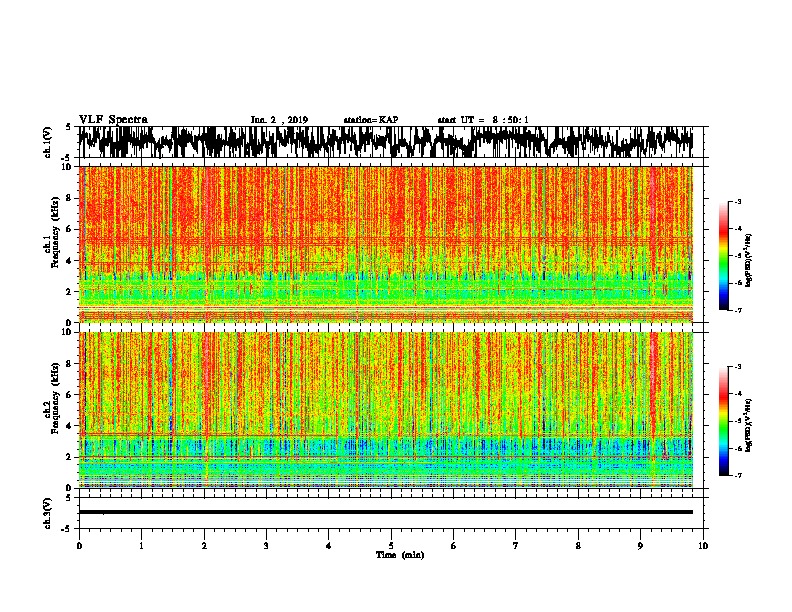Click the "-7" label on ch.1 colorbar
This screenshot has width=792, height=612.
(738, 310)
